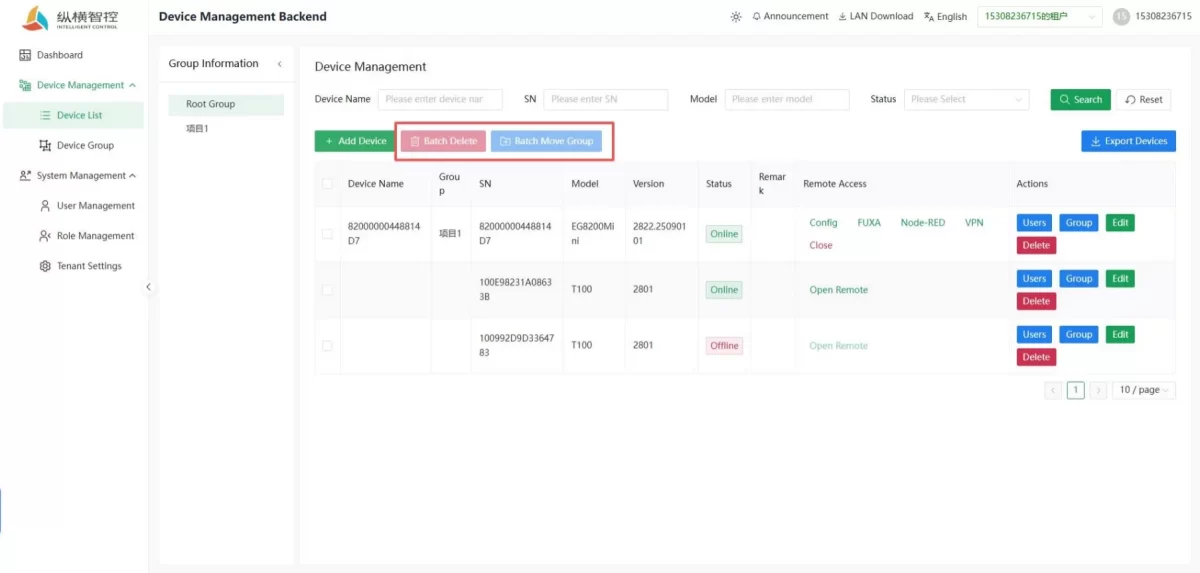This screenshot has height=573, width=1200.
Task: Click Batch Delete button
Action: [x=443, y=141]
